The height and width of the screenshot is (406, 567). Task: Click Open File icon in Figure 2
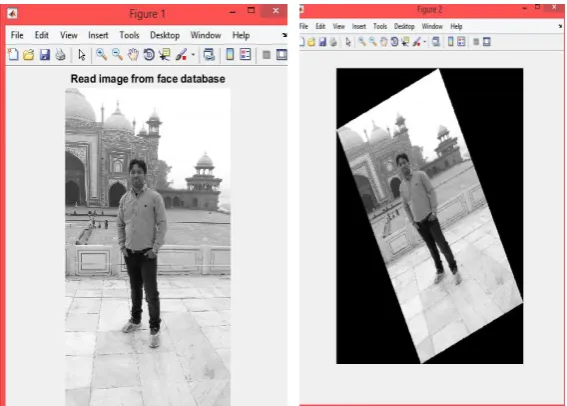[311, 42]
